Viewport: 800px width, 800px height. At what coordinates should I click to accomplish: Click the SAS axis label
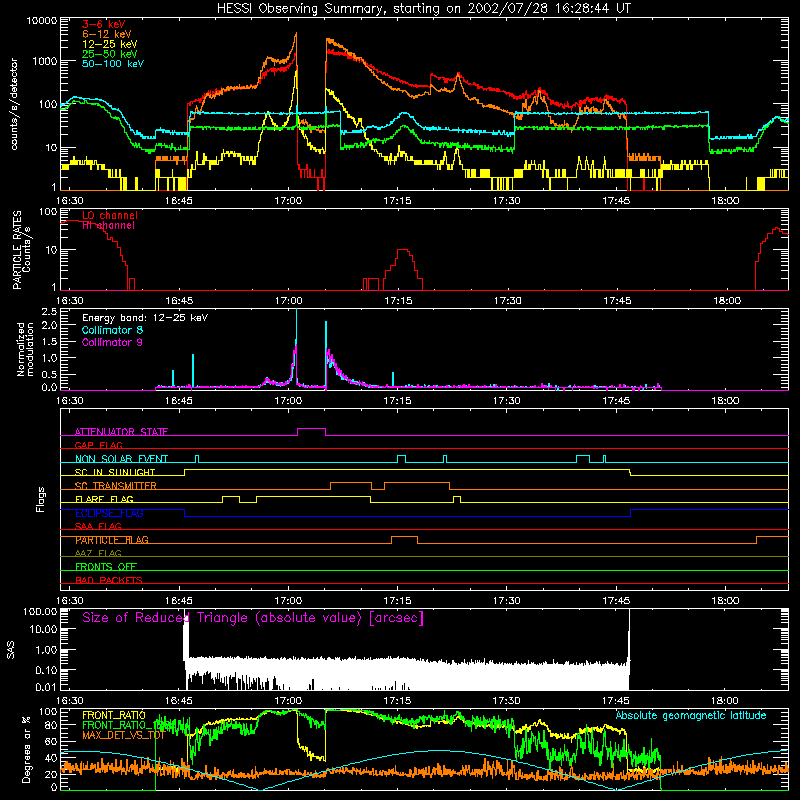[x=11, y=649]
